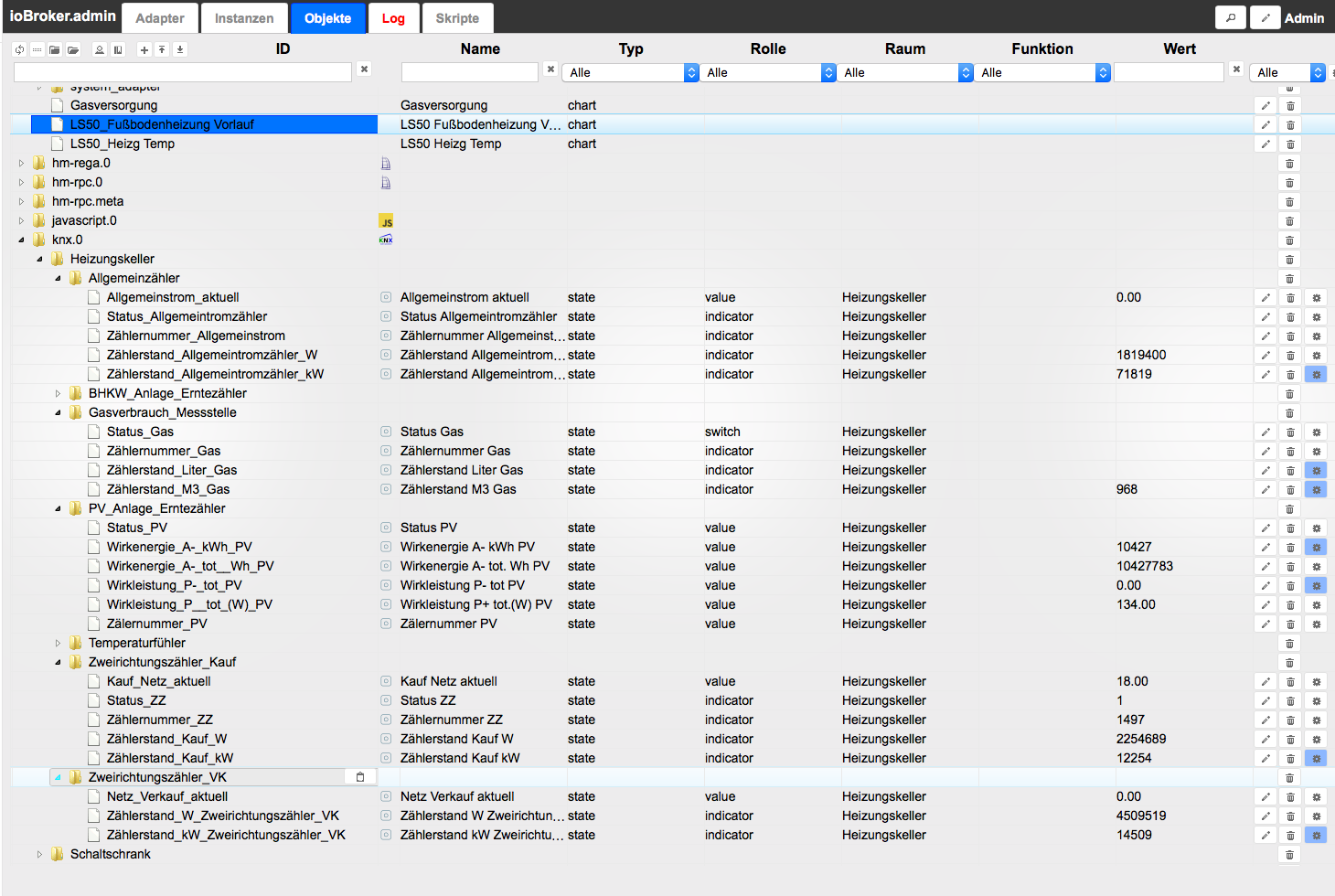Screen dimensions: 1335x896
Task: Delete the Gasversorgung chart object
Action: (1289, 106)
